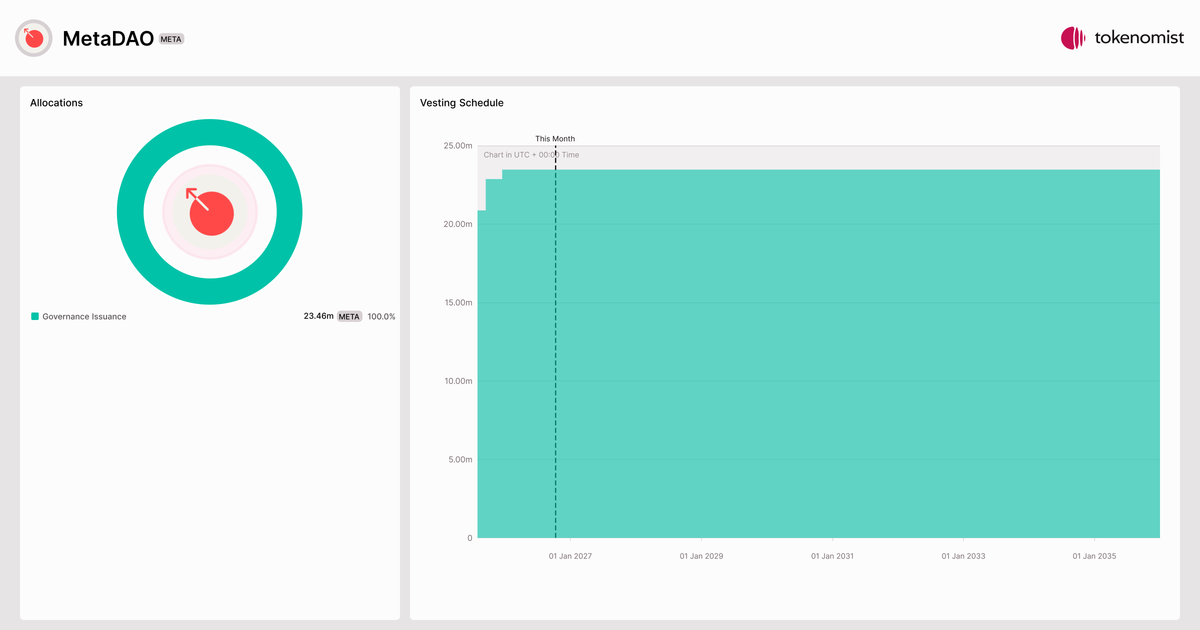Image resolution: width=1200 pixels, height=630 pixels.
Task: Click the 23.46m allocation value
Action: click(318, 316)
